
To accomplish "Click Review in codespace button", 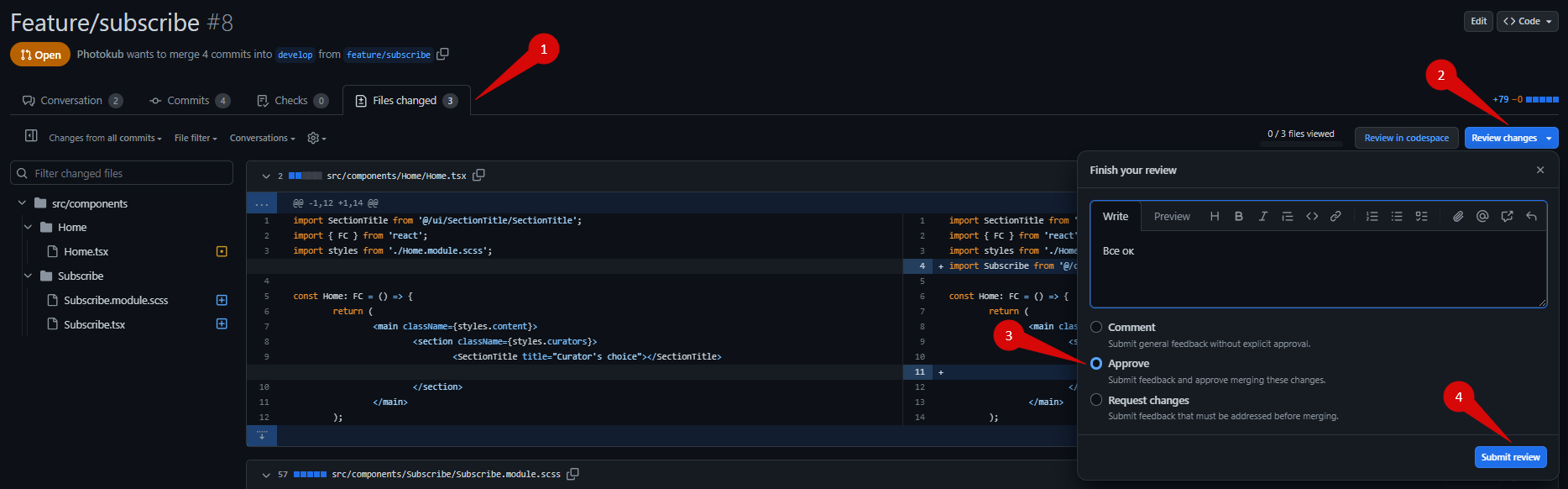I will (x=1406, y=138).
